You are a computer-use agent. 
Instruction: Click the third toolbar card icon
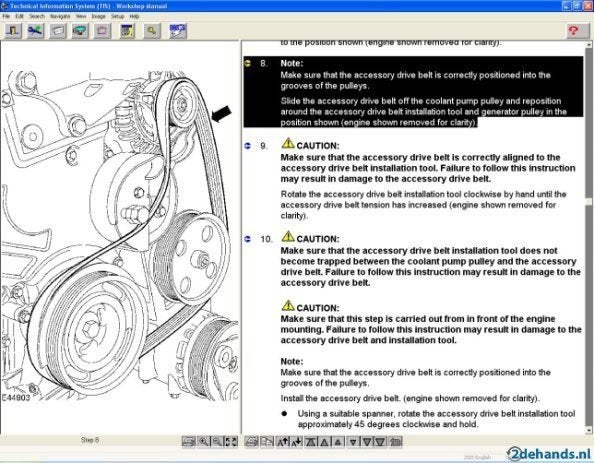pos(58,31)
